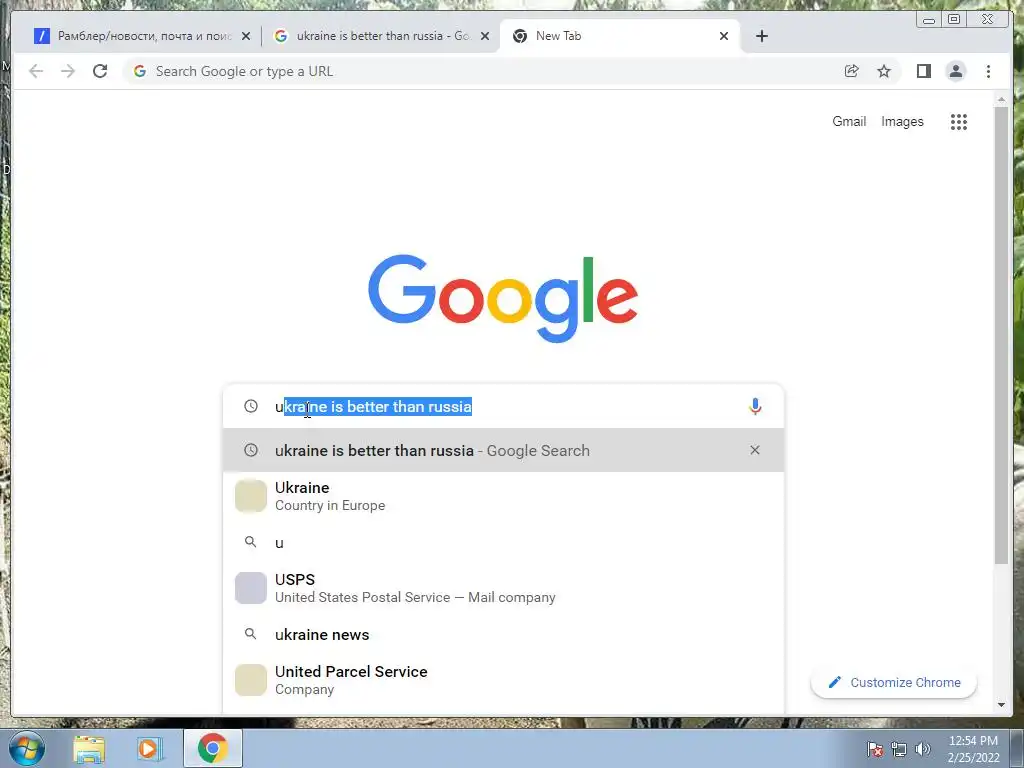Open the Gmail link
1024x768 pixels.
click(849, 121)
